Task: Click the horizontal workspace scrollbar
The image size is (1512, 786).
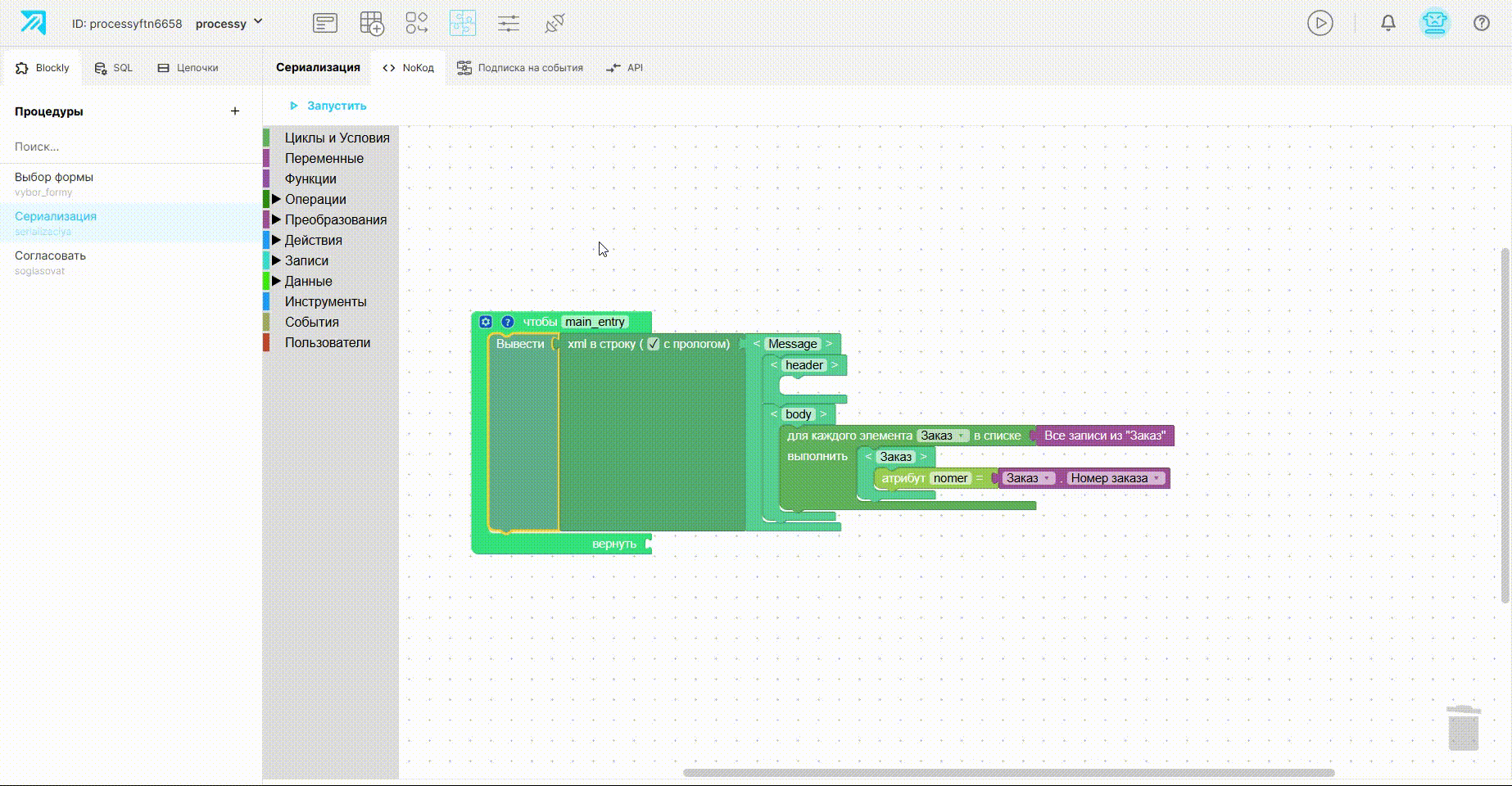Action: (1008, 773)
